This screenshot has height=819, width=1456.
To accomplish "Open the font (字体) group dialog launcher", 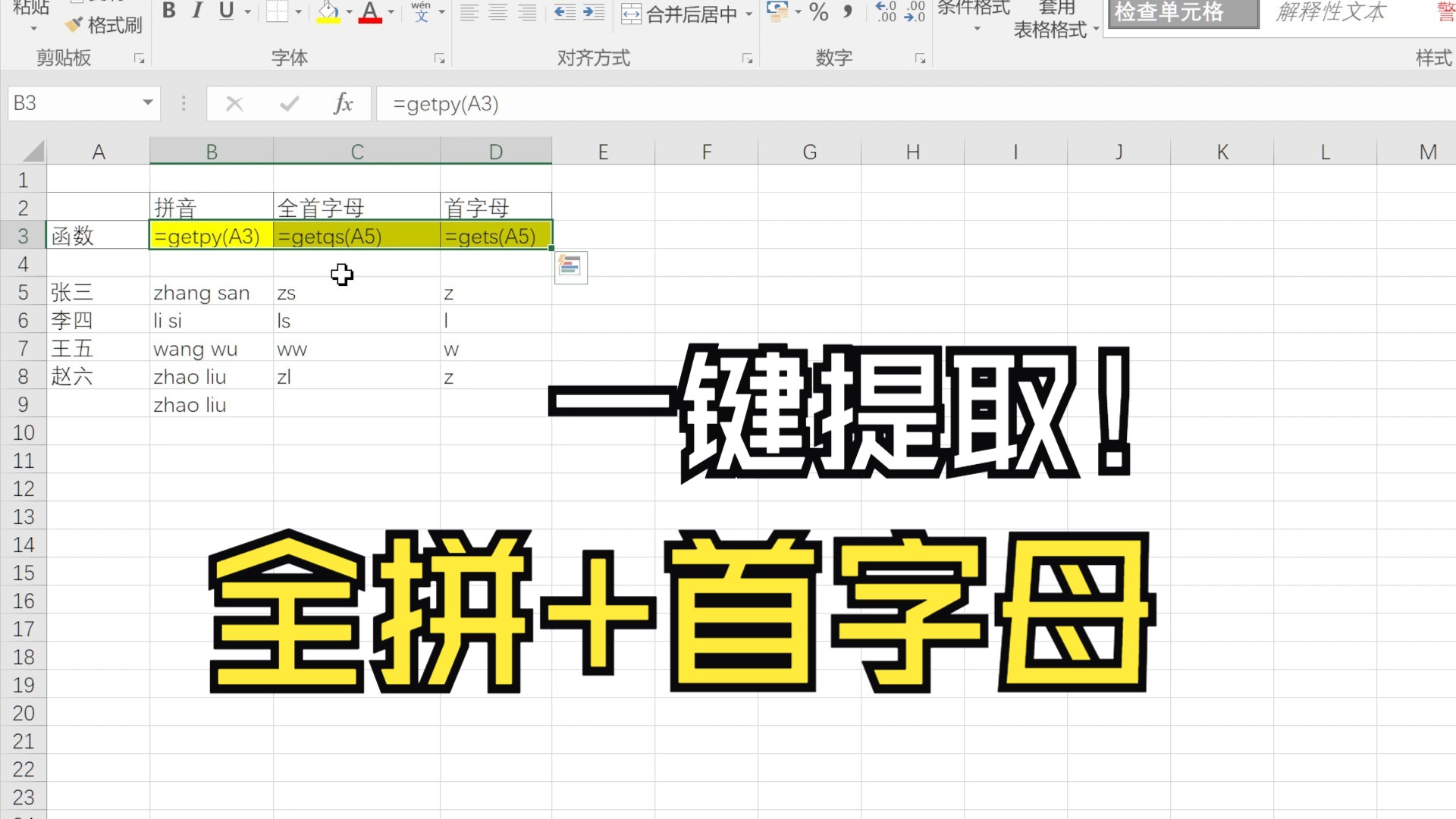I will pyautogui.click(x=439, y=58).
